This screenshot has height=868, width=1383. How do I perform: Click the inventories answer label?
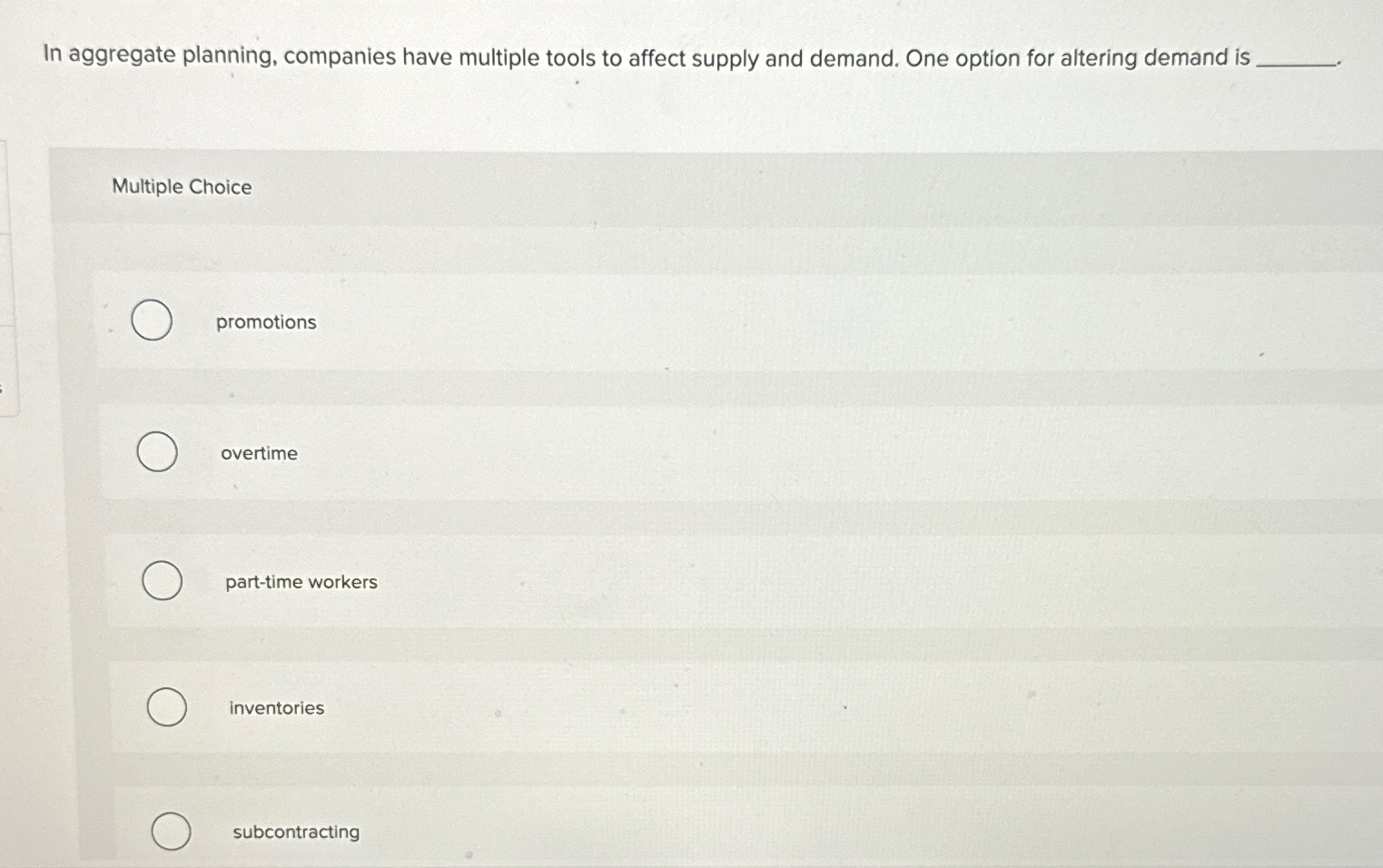[276, 707]
